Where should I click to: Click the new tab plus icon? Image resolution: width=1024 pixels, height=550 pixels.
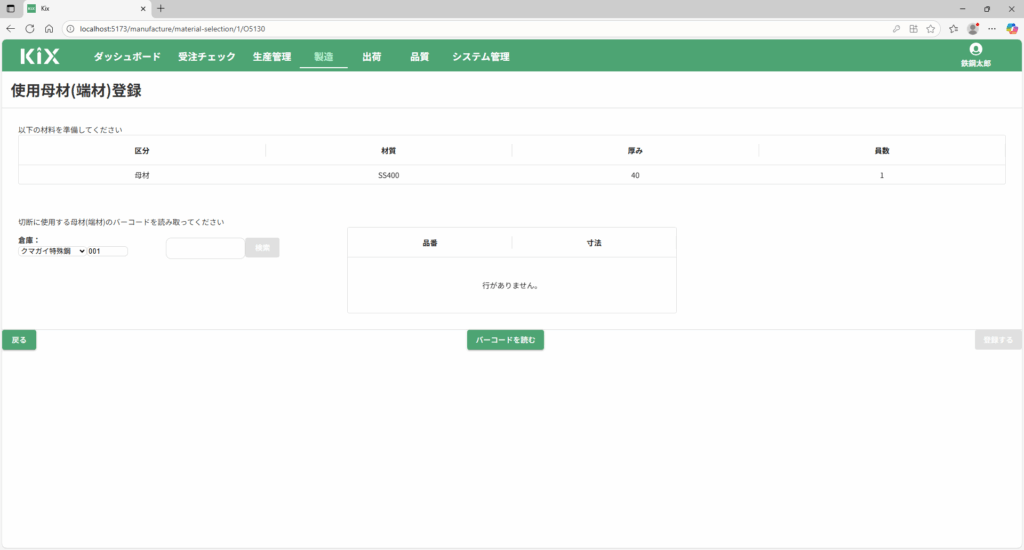[161, 8]
